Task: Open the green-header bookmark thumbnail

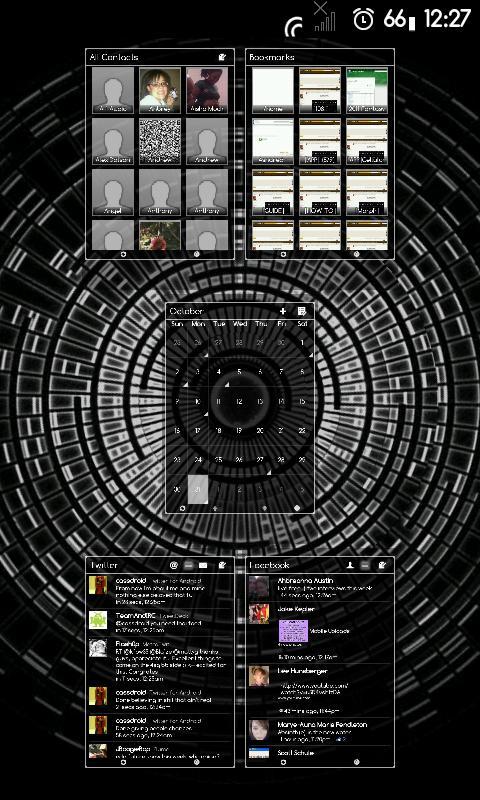Action: pos(367,90)
